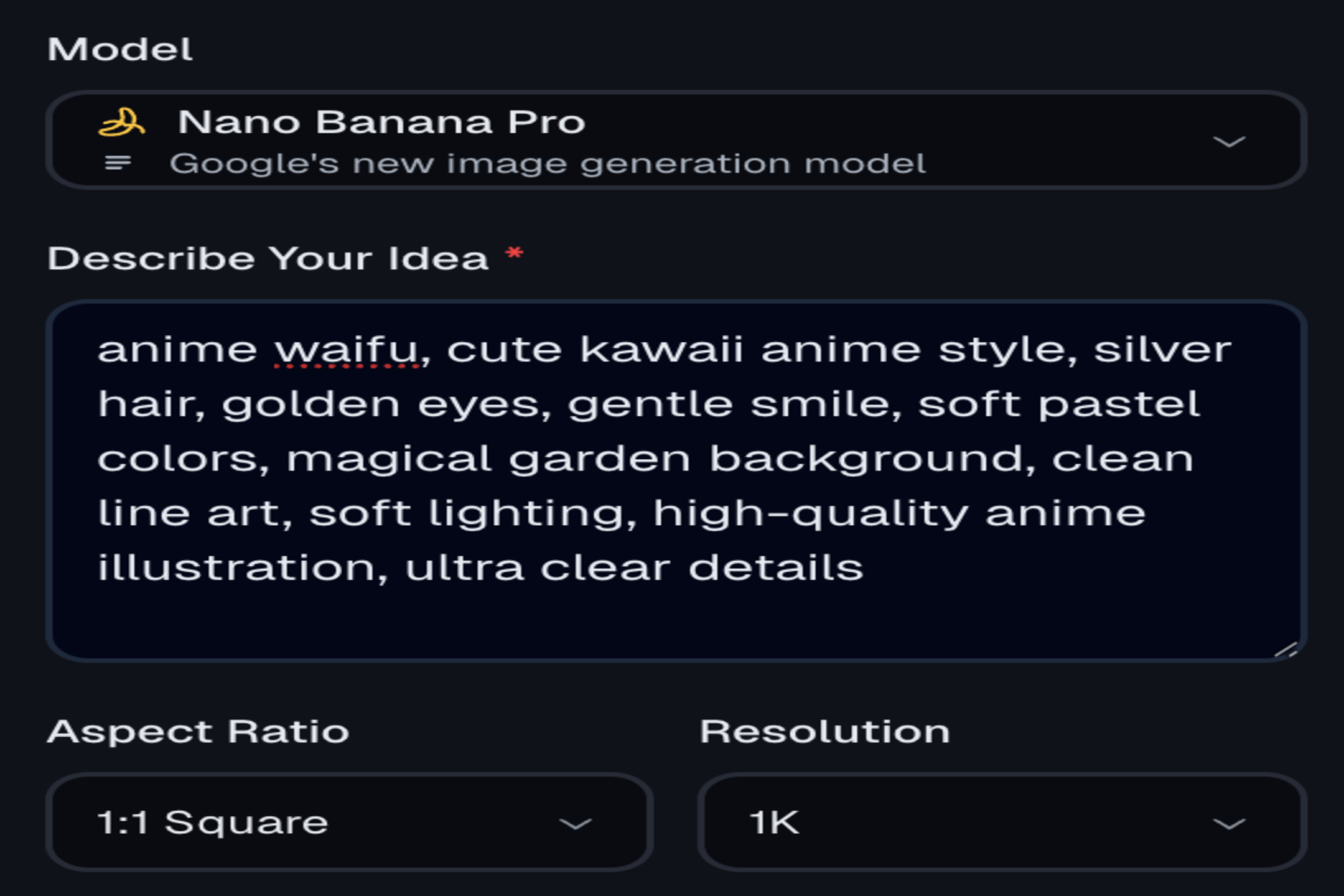Image resolution: width=1344 pixels, height=896 pixels.
Task: Click the banana icon next to Nano Banana Pro
Action: (122, 122)
